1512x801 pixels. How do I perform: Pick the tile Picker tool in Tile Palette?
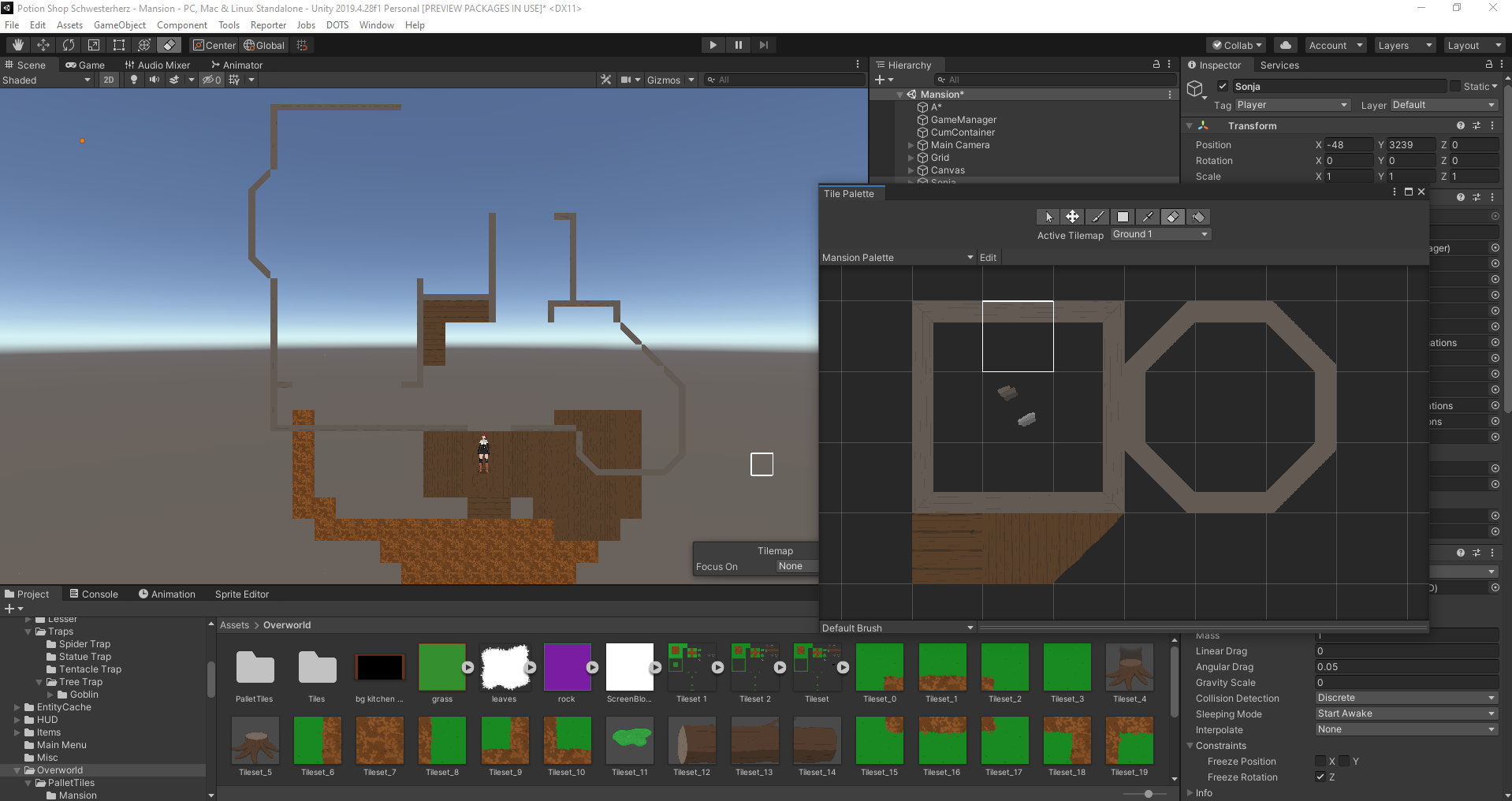(1148, 217)
